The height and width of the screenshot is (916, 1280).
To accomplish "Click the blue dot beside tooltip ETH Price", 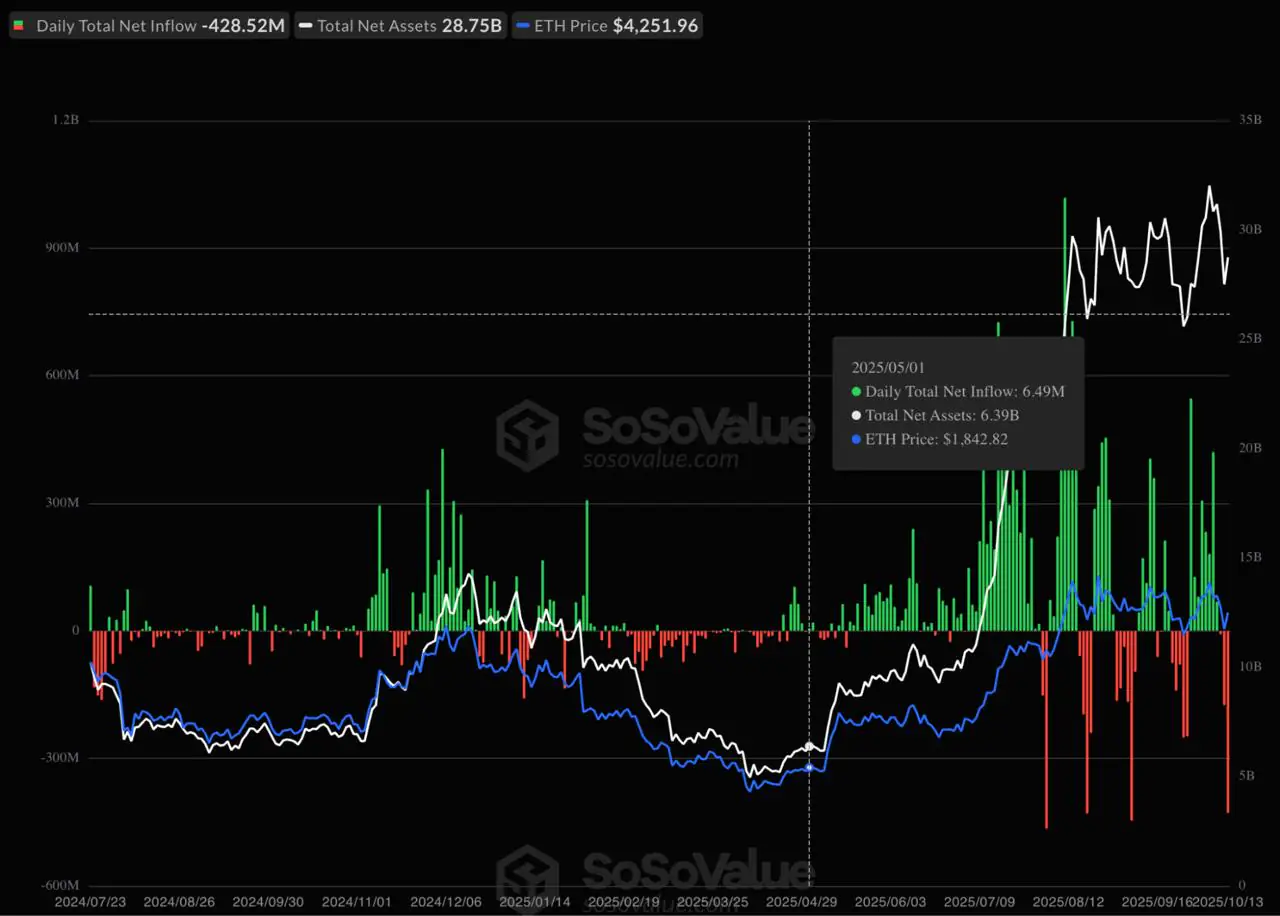I will [x=856, y=439].
